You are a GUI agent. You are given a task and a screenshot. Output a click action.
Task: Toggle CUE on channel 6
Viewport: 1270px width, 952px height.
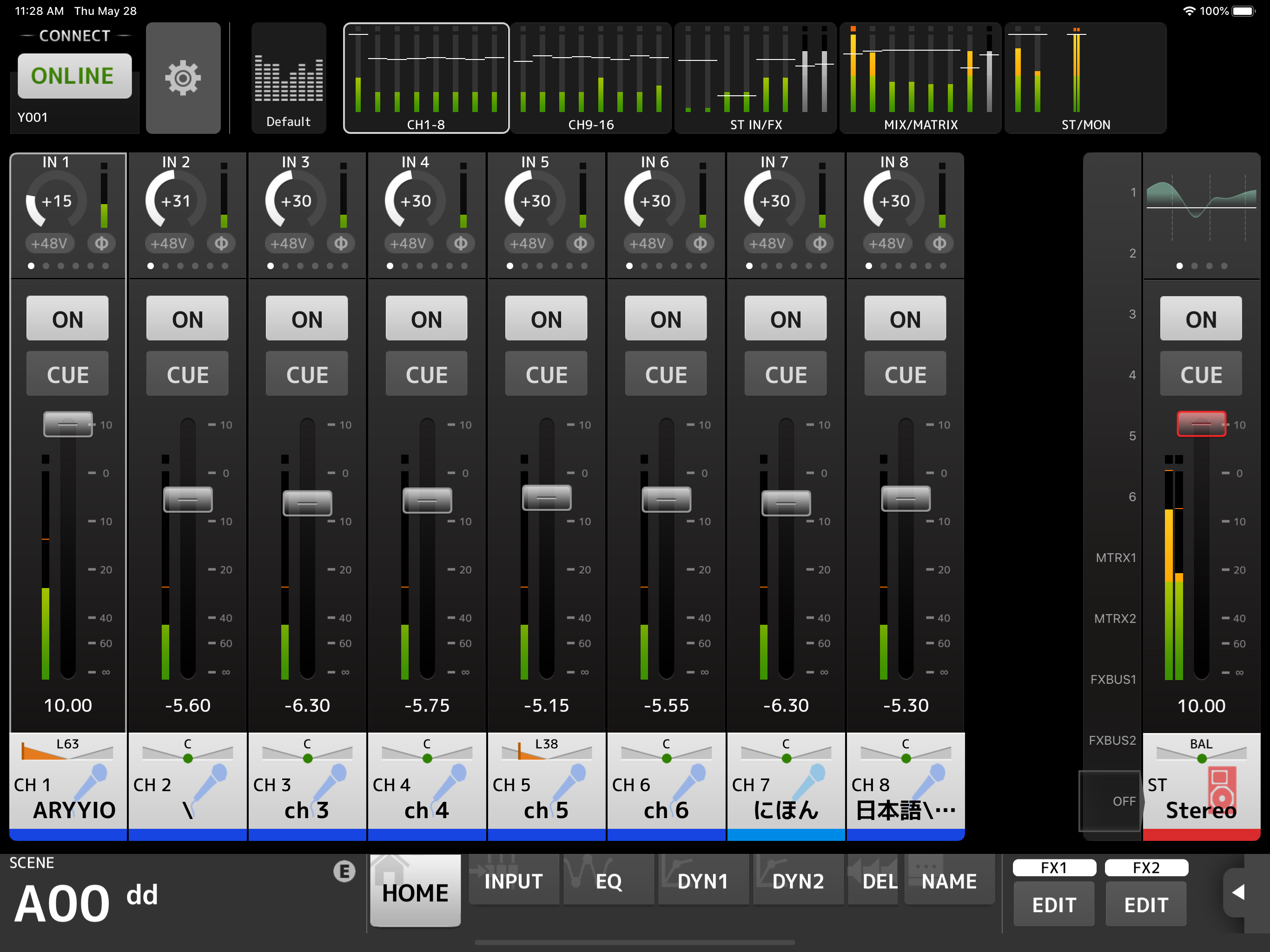[x=665, y=374]
